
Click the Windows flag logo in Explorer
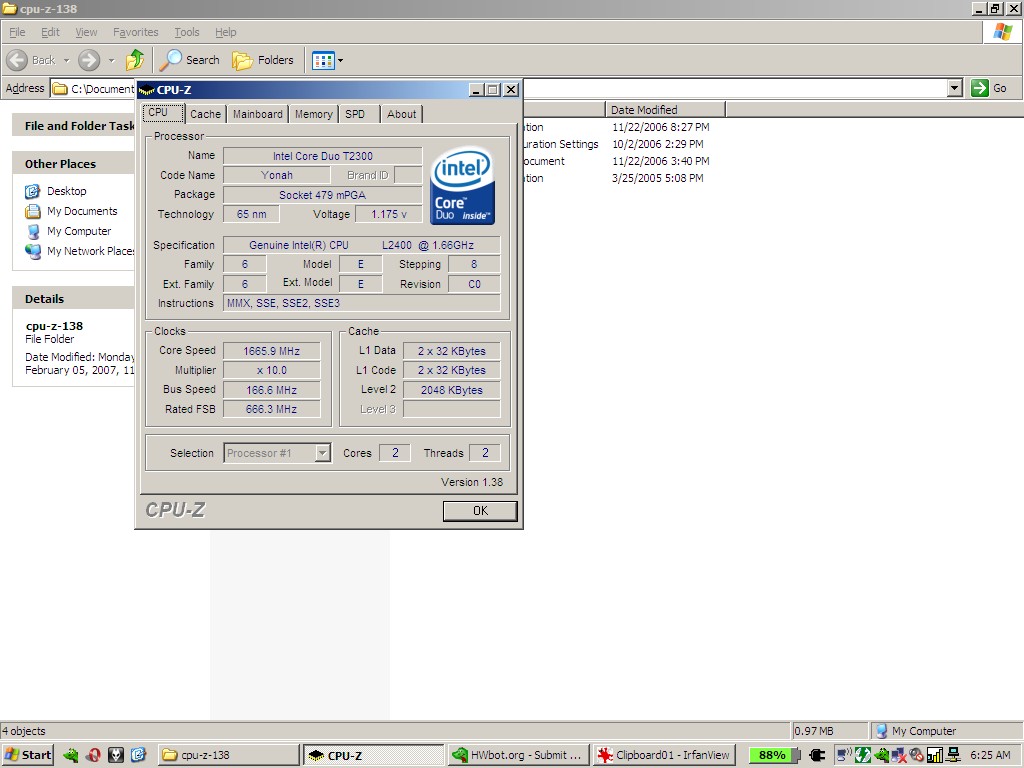[x=1002, y=31]
